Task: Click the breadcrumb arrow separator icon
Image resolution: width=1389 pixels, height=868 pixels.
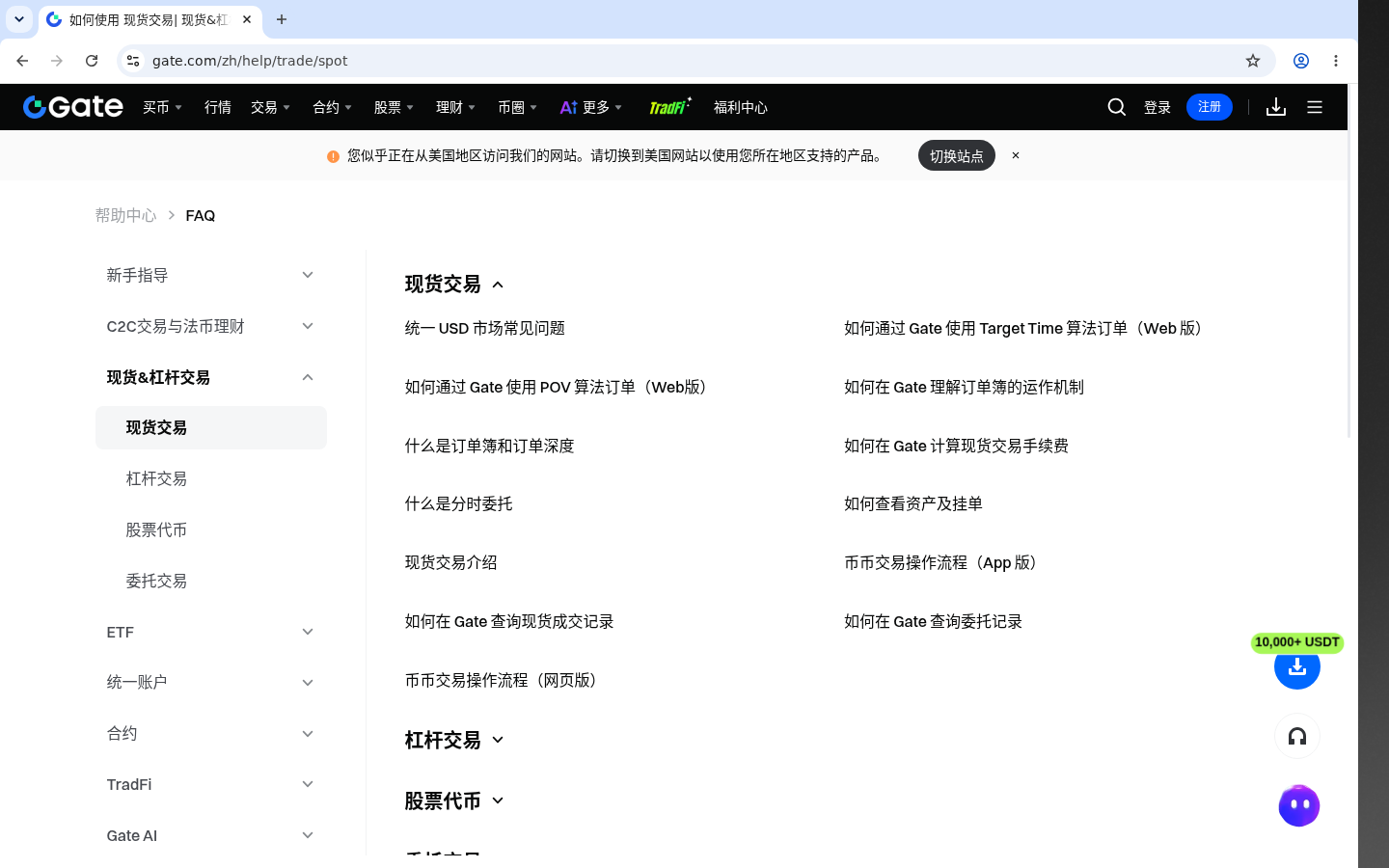Action: tap(171, 215)
